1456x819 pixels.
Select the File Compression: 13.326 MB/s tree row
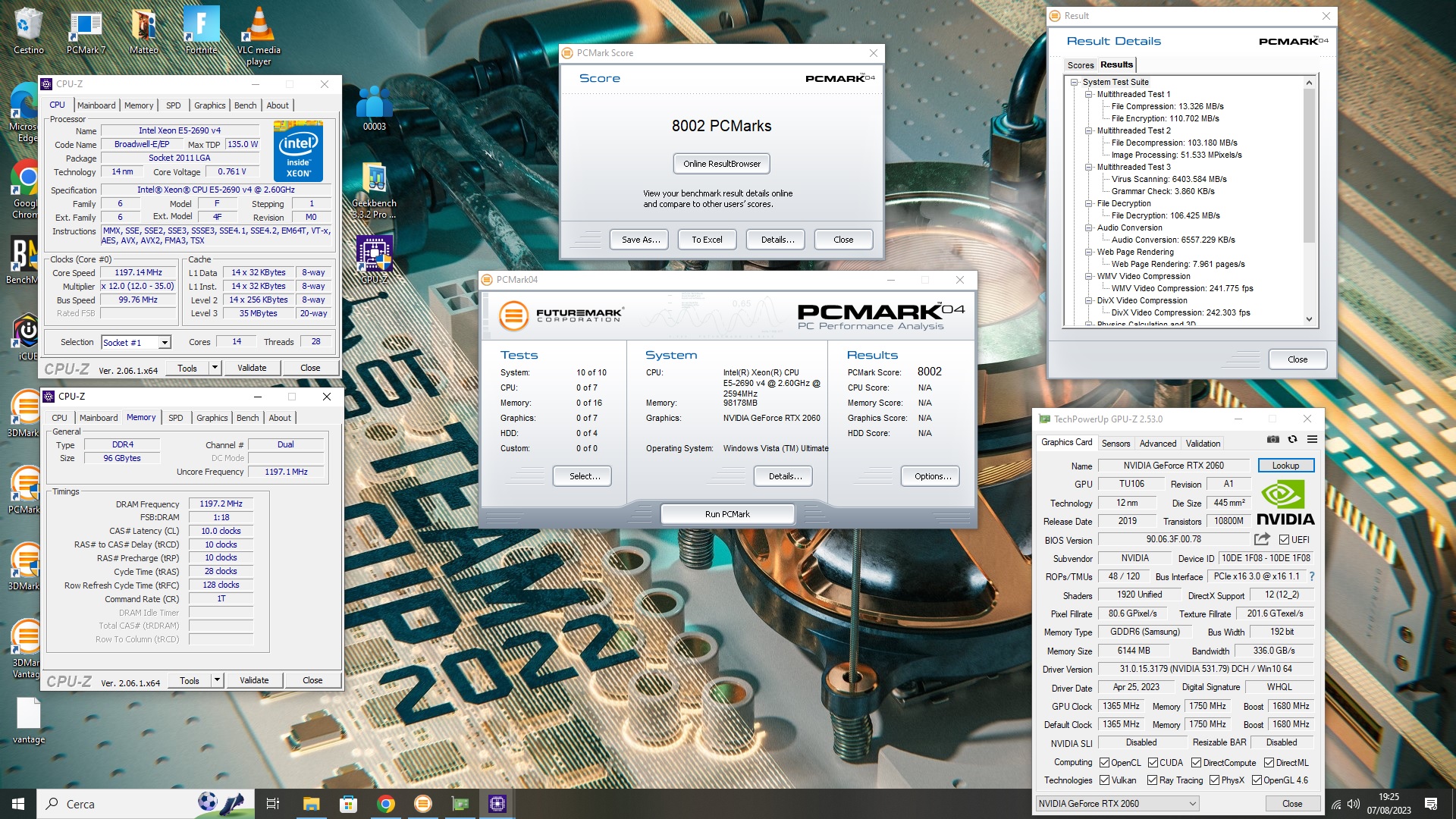(1167, 106)
